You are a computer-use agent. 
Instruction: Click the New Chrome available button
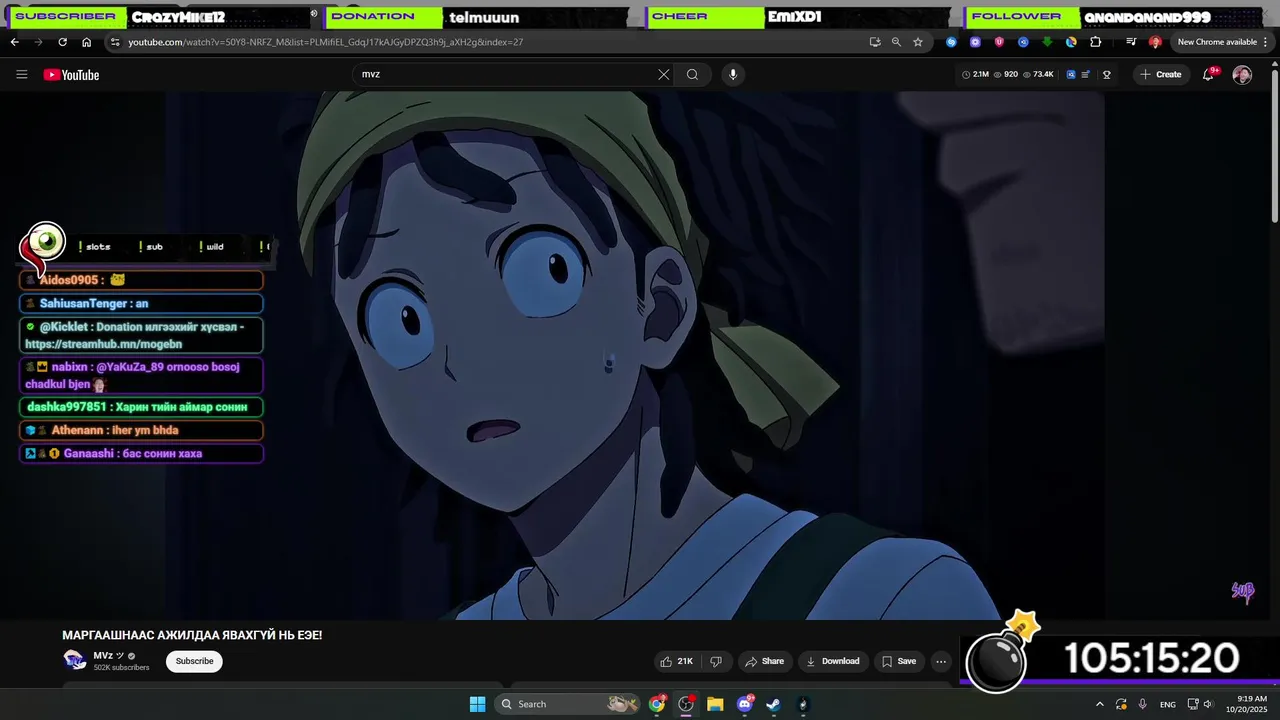coord(1217,42)
